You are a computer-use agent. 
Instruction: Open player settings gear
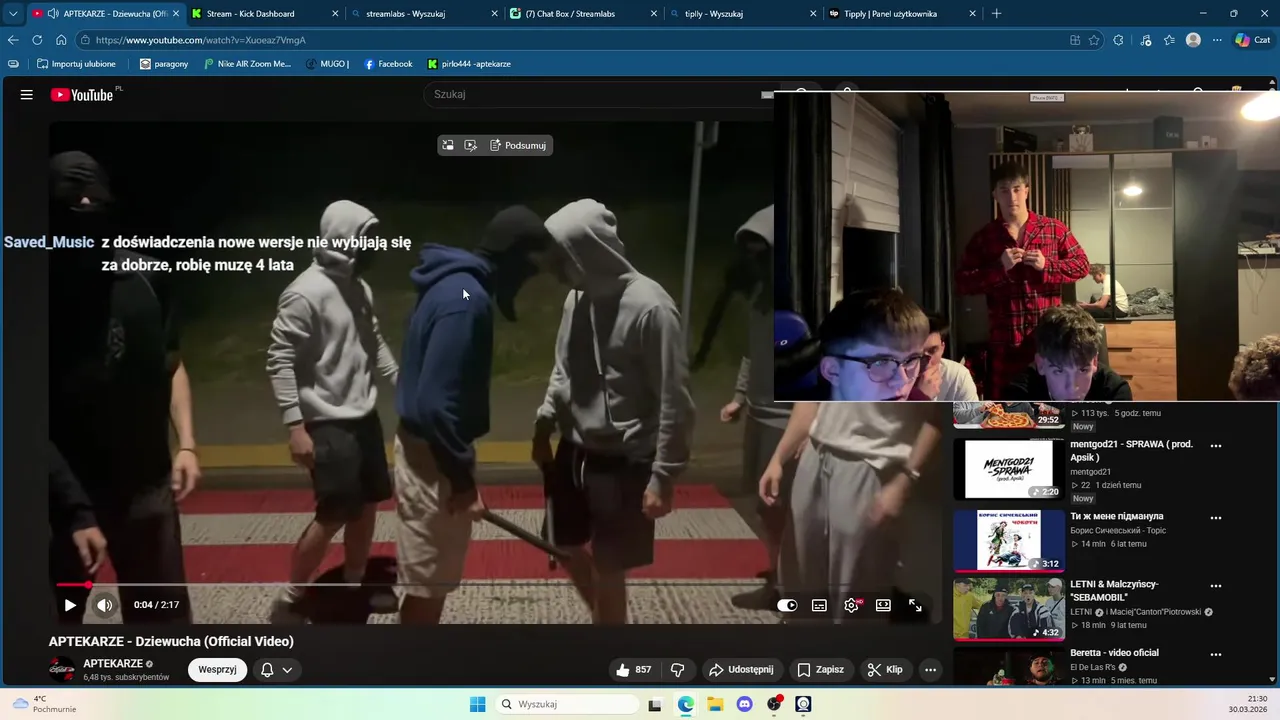(851, 605)
